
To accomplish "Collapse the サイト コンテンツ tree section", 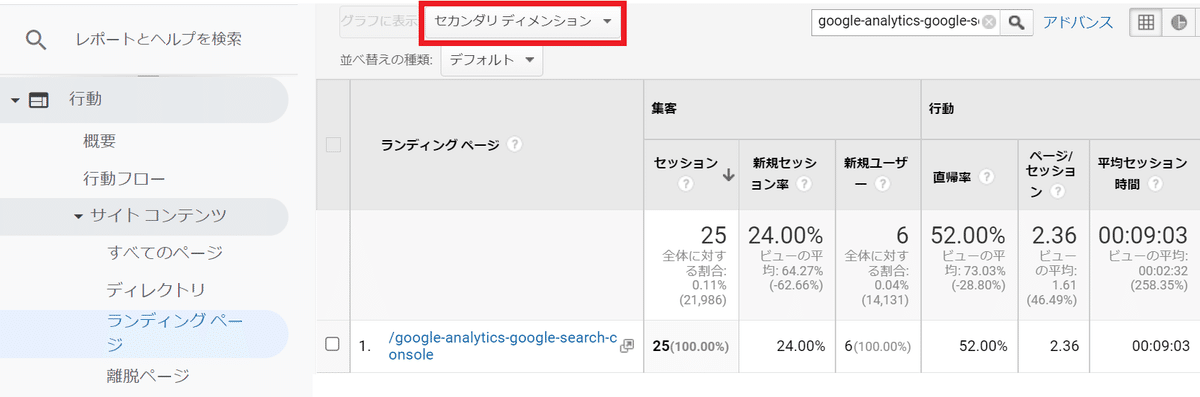I will (x=78, y=216).
